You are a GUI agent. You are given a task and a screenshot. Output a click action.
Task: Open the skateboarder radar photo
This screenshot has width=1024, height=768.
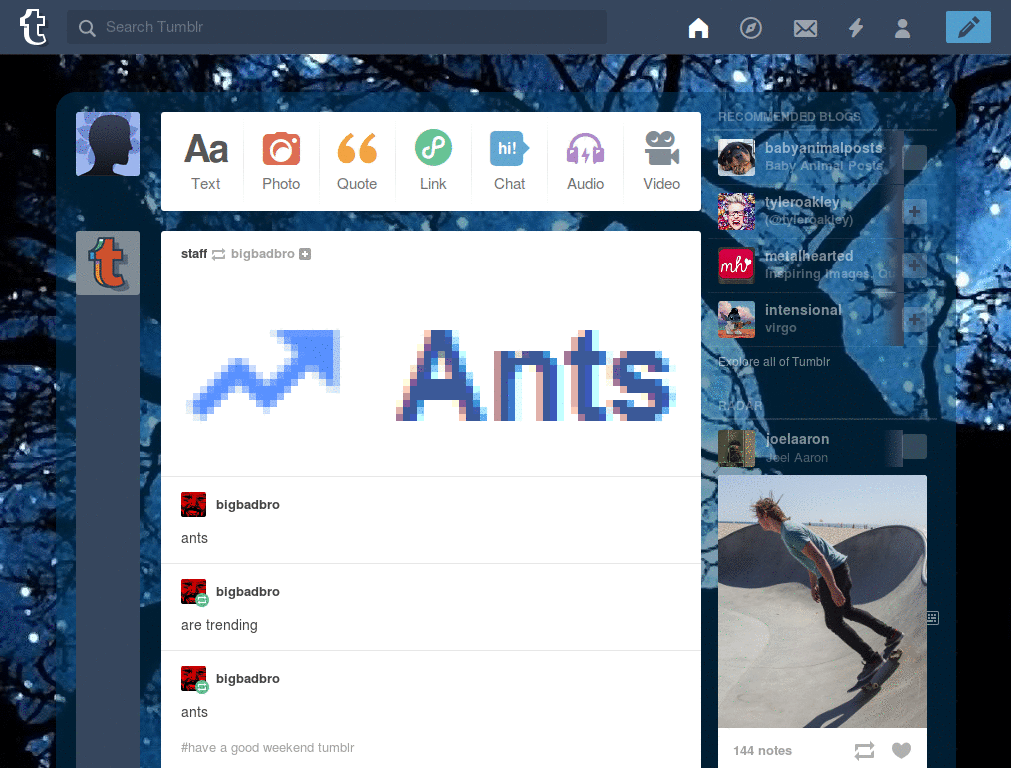822,601
